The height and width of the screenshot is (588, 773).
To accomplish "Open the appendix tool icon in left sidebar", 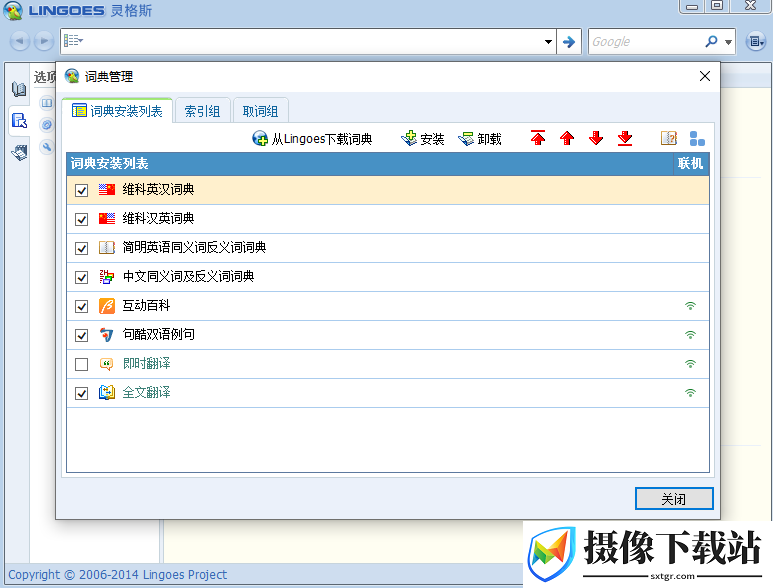I will 19,152.
